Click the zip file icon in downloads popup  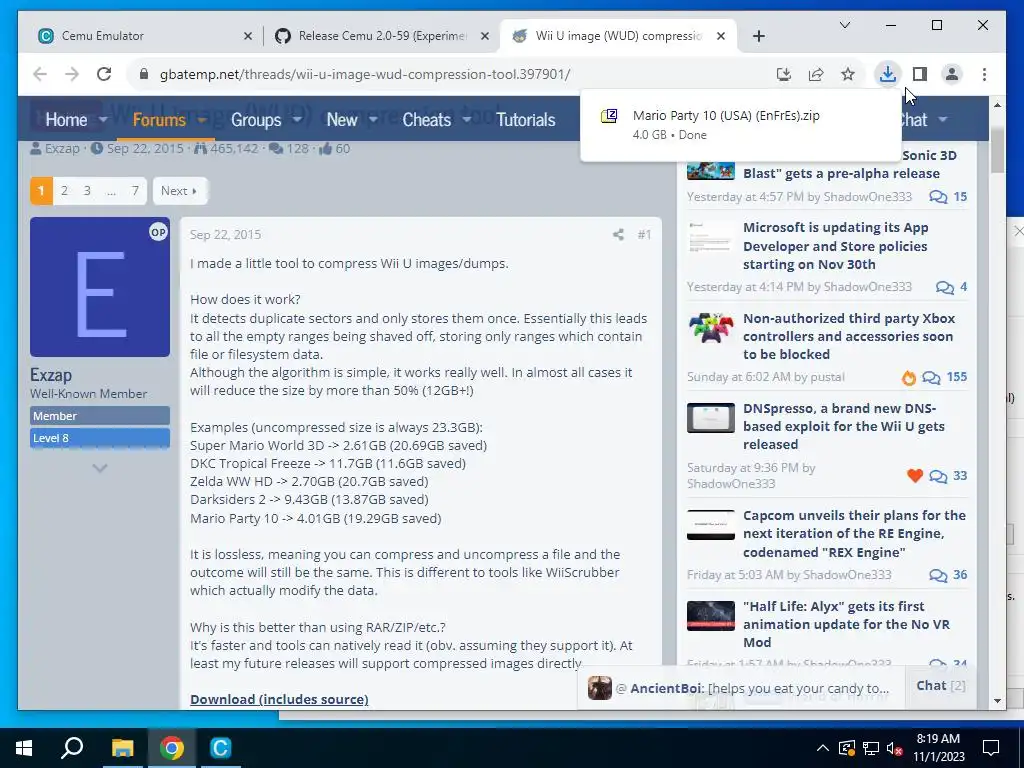pyautogui.click(x=609, y=116)
